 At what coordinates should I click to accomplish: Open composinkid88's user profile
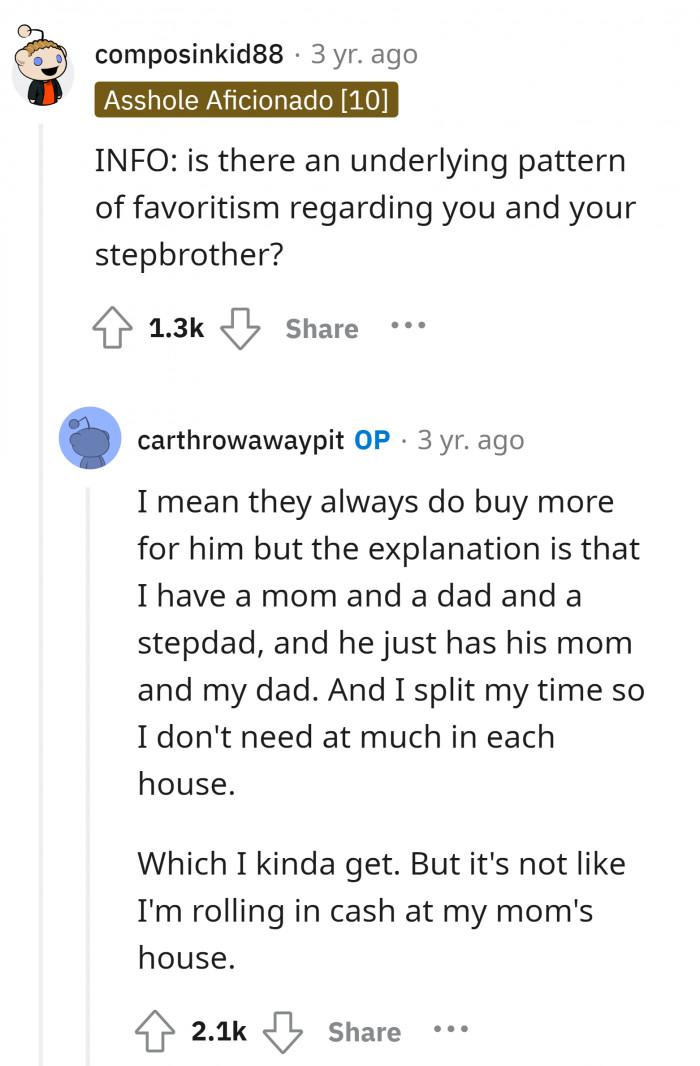click(x=189, y=56)
